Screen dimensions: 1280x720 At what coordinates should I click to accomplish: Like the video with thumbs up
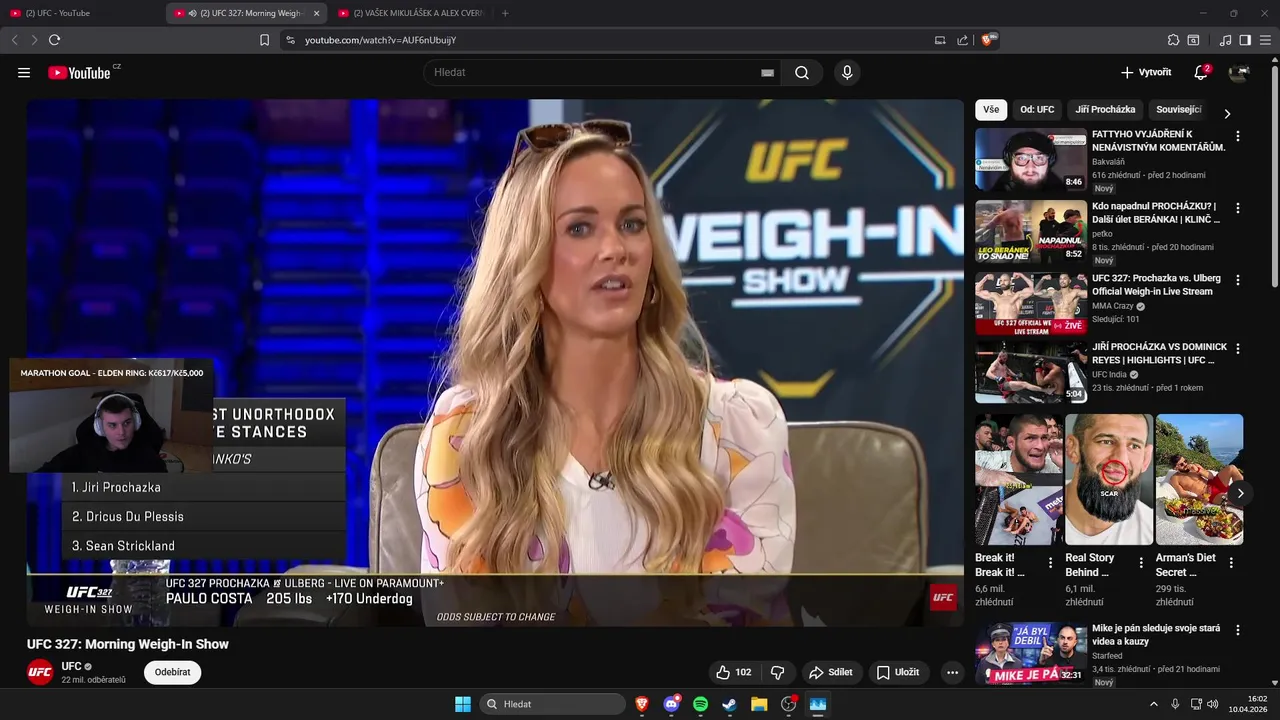pos(733,673)
